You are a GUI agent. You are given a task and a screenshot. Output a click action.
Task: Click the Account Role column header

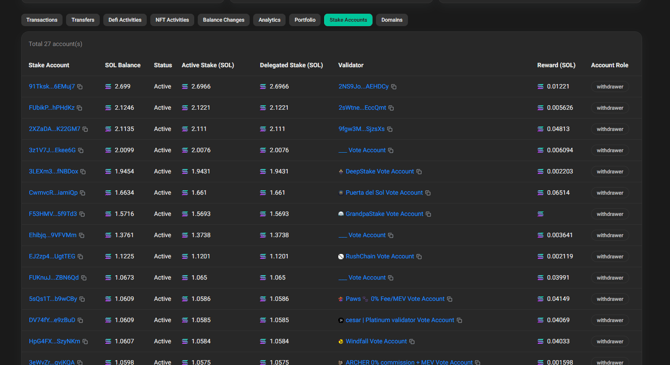[x=609, y=65]
